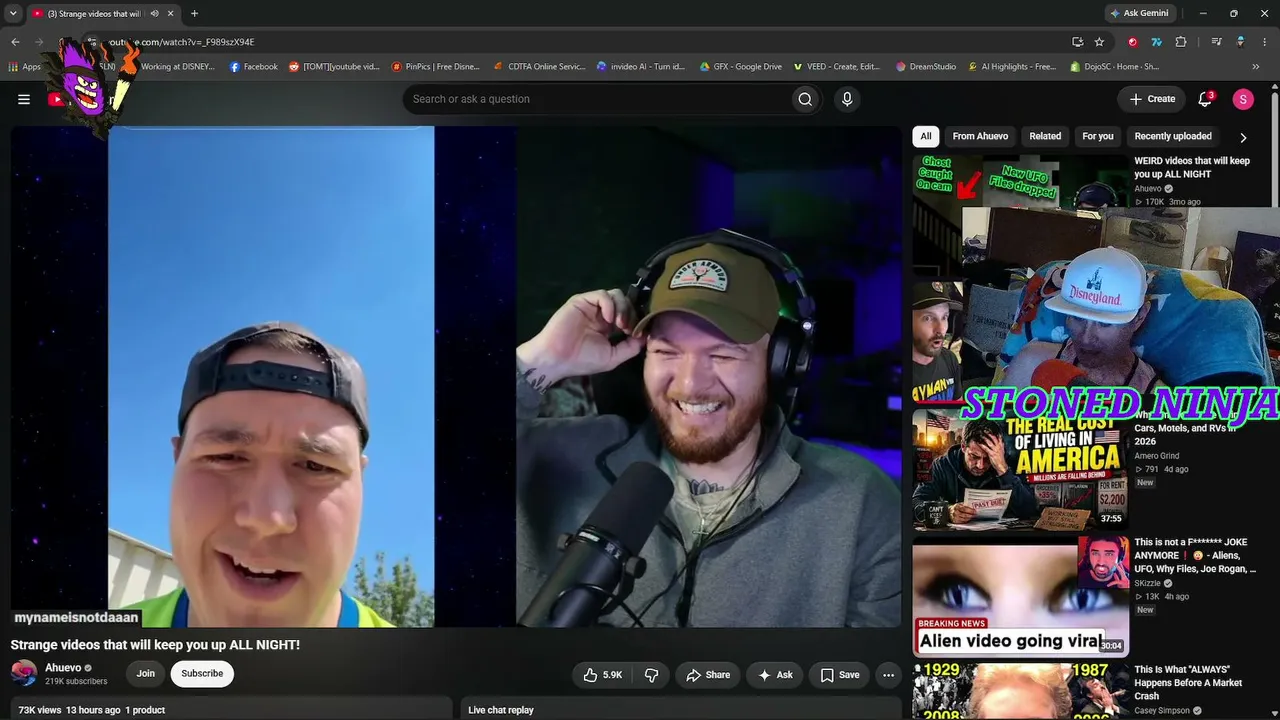Open the DojoSC Home bookmark
Screen dimensions: 1280x720
click(1114, 67)
